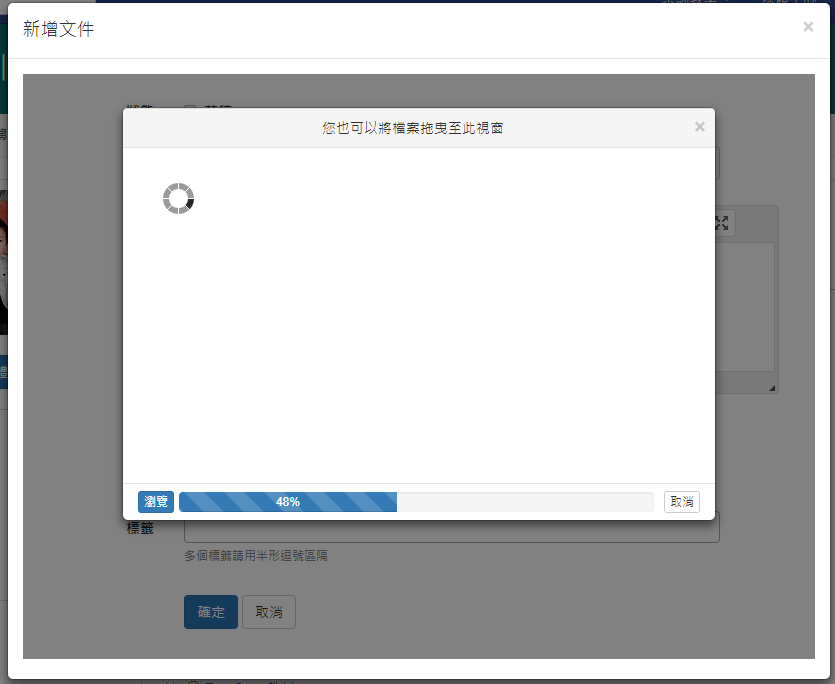Image resolution: width=835 pixels, height=684 pixels.
Task: Click 取消 button next to 確定
Action: tap(269, 612)
